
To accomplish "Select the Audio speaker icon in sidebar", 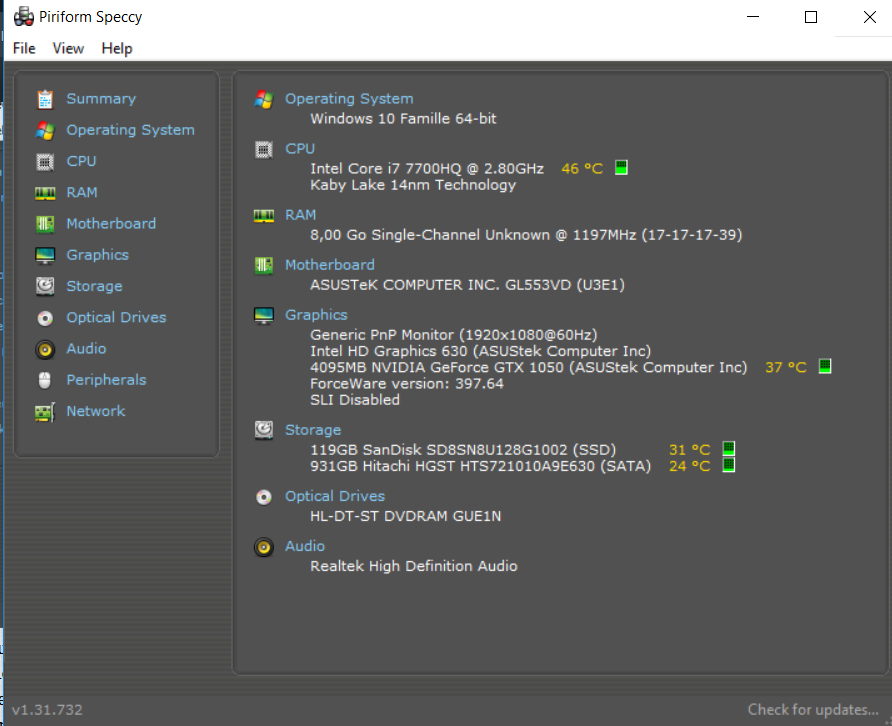I will [45, 349].
